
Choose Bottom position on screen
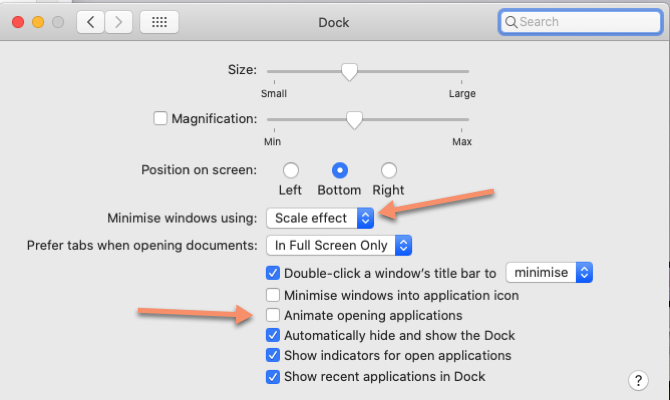tap(339, 171)
